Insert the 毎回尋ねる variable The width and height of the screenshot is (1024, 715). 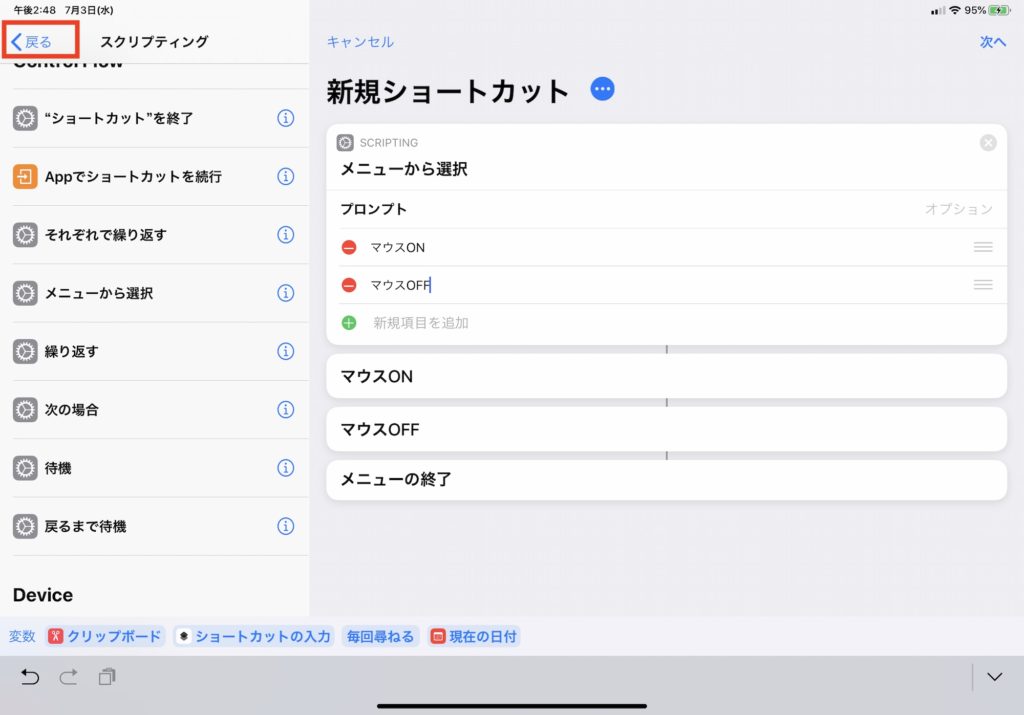point(380,636)
